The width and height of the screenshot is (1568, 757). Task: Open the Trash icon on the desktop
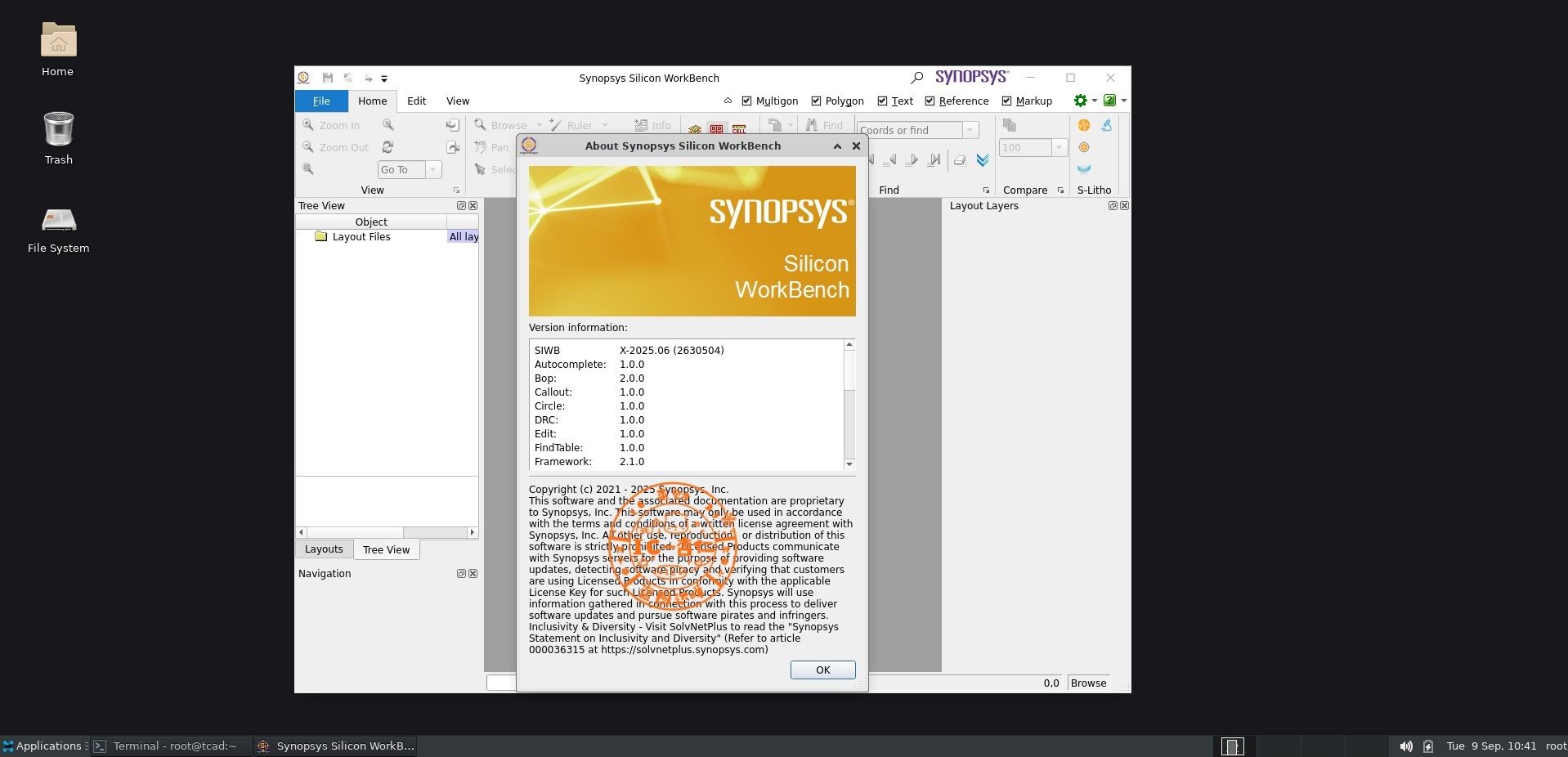click(x=58, y=130)
